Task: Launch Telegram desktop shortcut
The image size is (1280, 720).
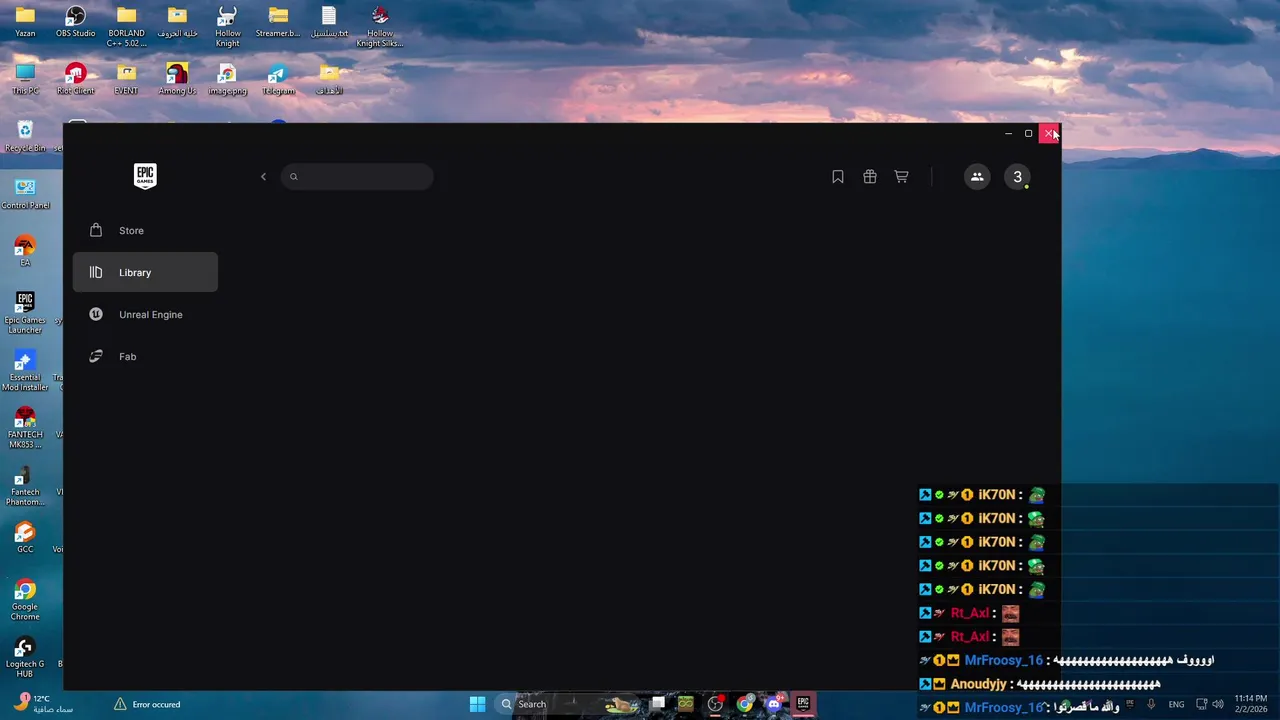Action: 278,79
